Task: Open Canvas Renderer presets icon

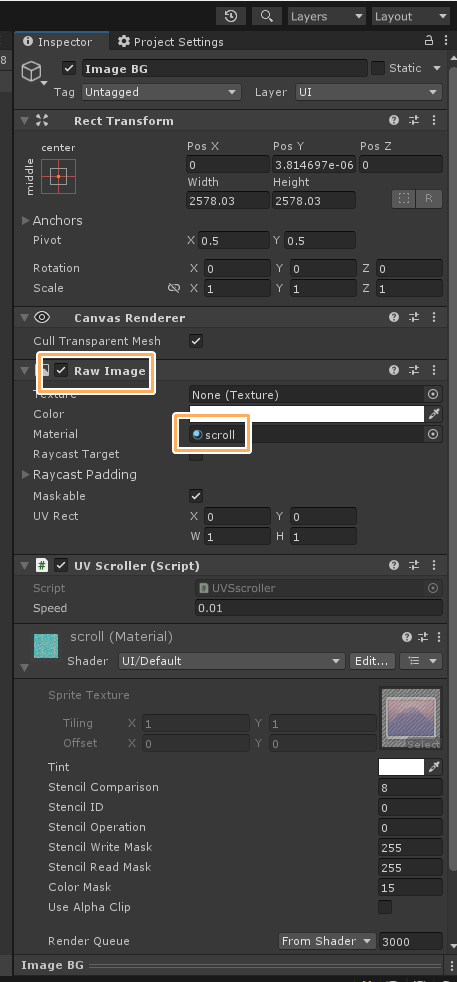Action: [414, 318]
